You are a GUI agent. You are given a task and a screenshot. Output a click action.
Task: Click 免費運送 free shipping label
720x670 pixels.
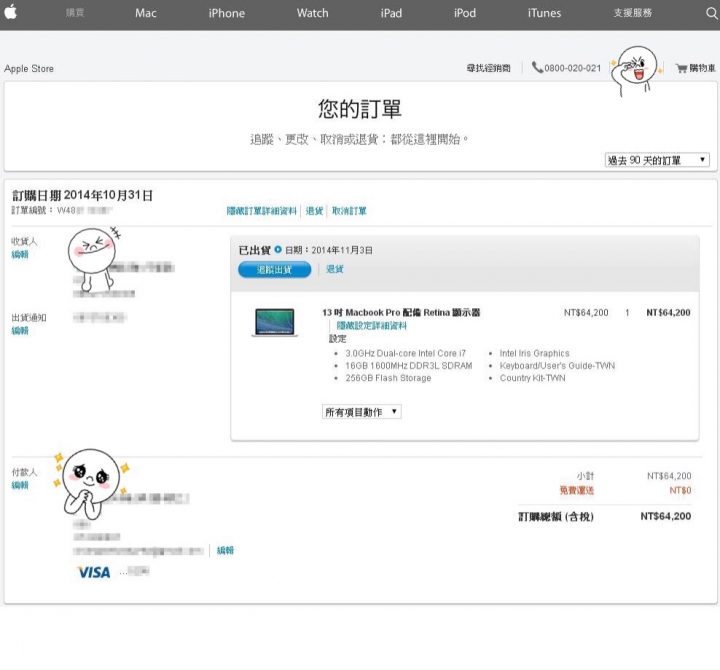[576, 490]
